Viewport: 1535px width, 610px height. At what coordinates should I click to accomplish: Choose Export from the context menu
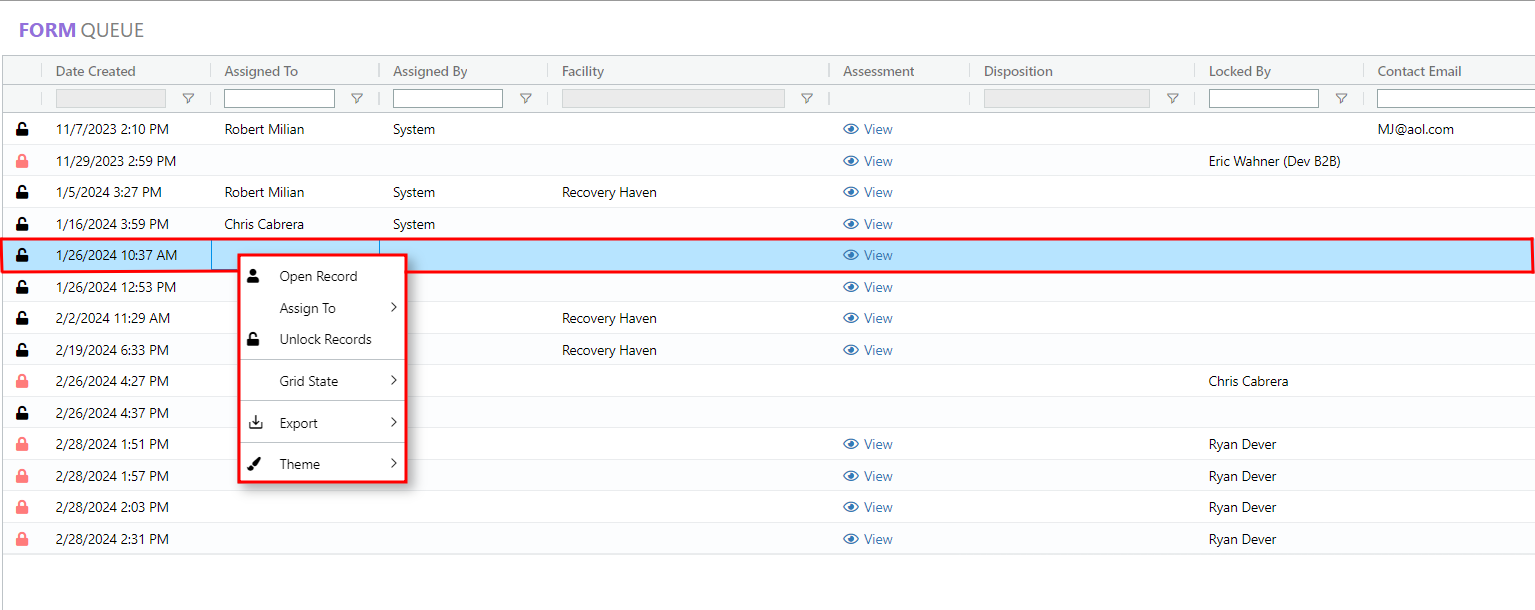[298, 422]
